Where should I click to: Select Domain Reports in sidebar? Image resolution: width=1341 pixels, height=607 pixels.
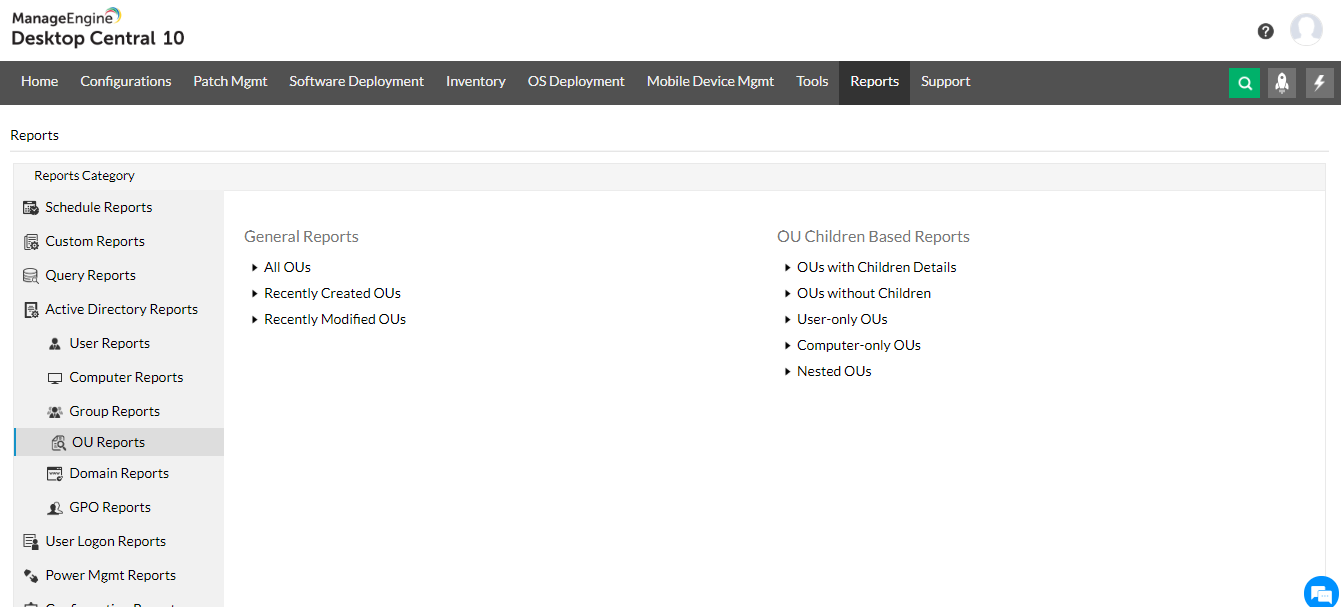coord(119,474)
